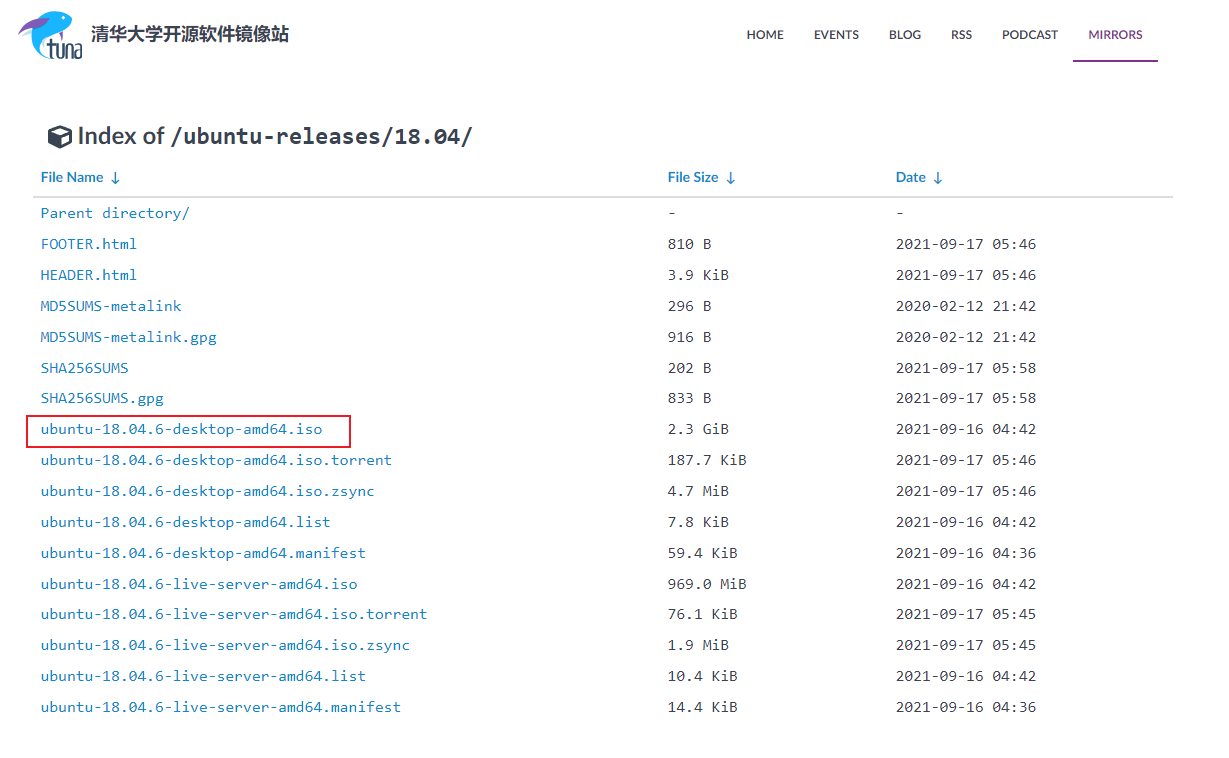Screen dimensions: 1229x758
Task: Click the 3.9 KiB file size
Action: point(698,275)
